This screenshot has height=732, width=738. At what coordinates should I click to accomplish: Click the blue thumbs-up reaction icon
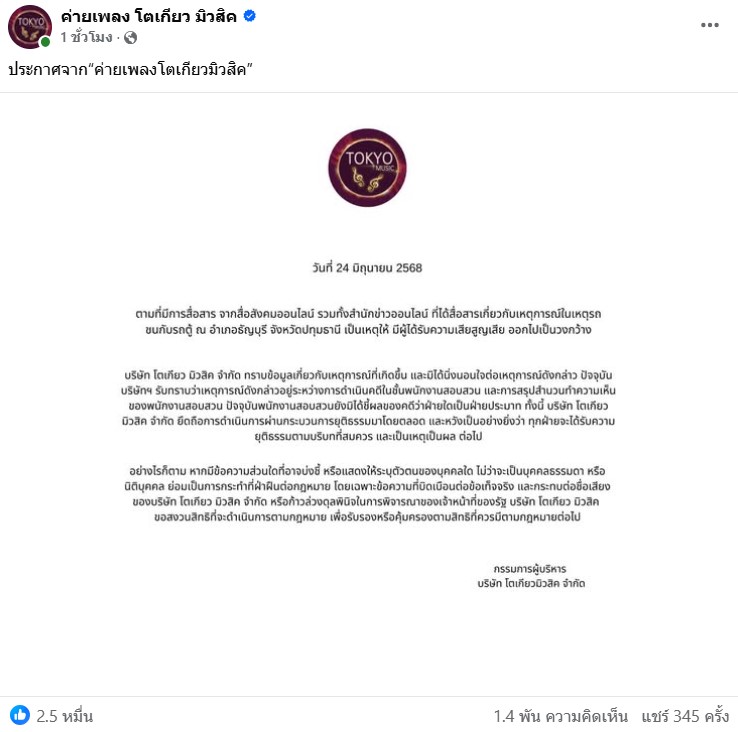pos(20,715)
